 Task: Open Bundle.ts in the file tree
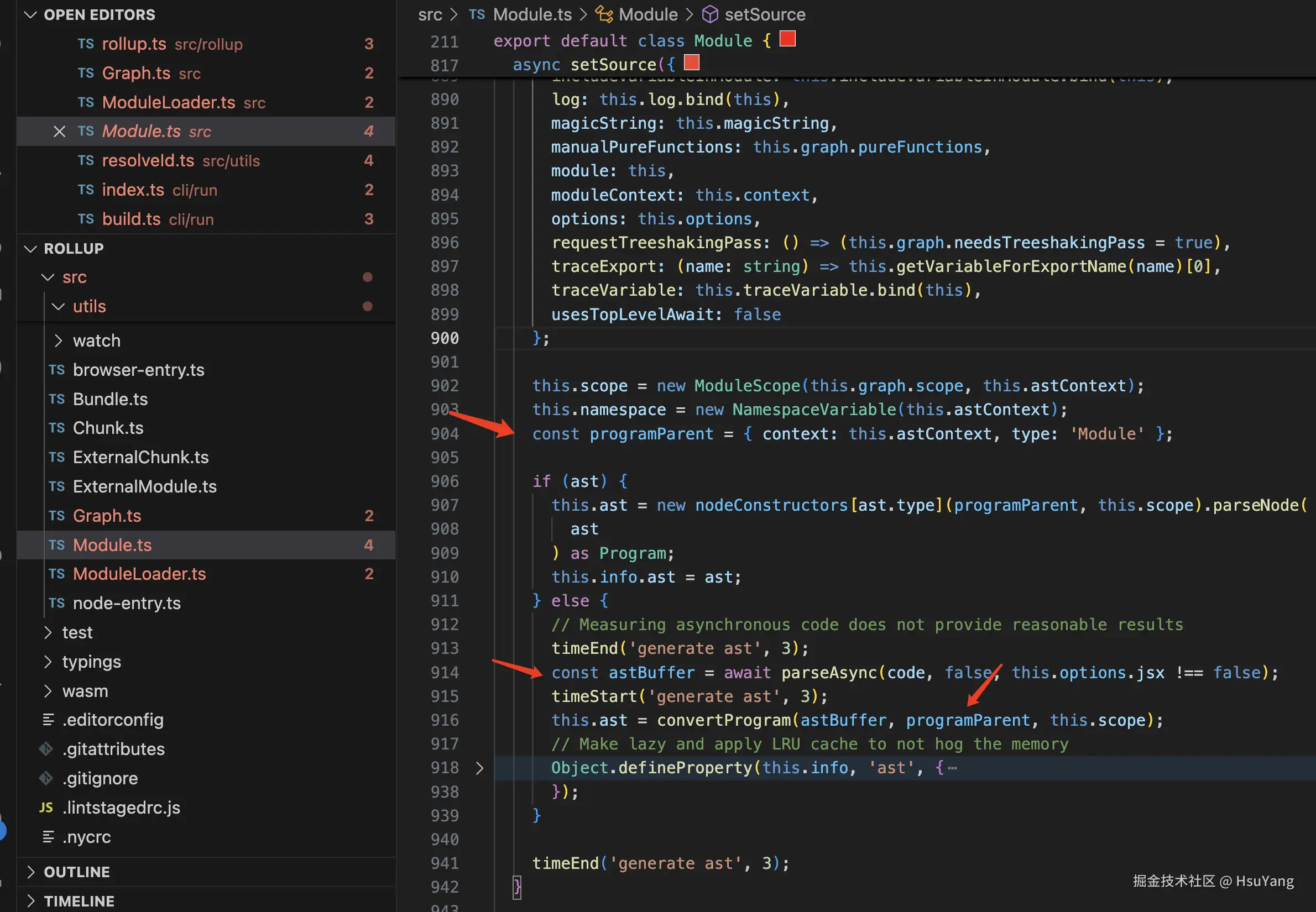(x=110, y=399)
